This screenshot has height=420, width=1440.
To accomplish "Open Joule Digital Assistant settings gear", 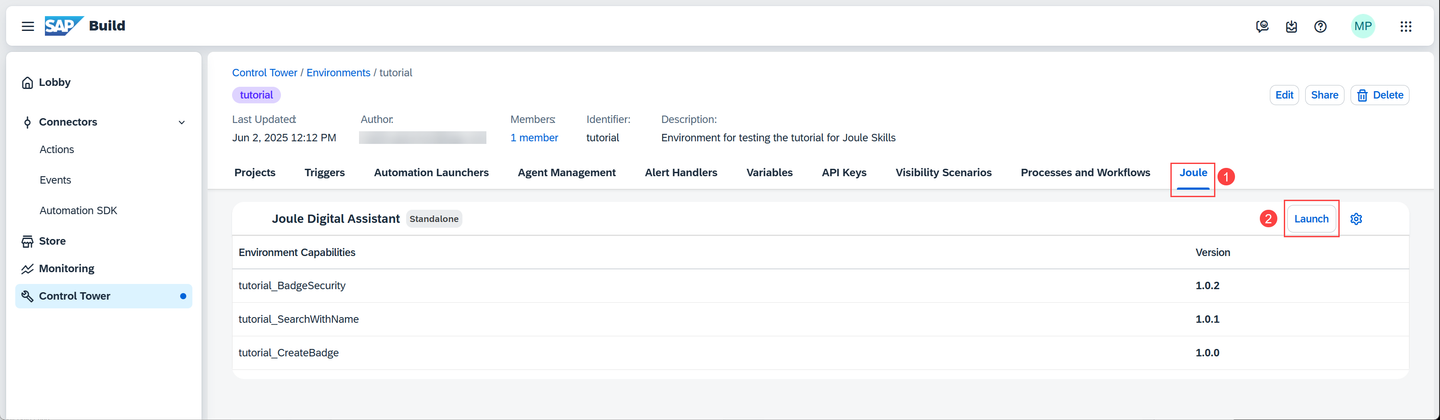I will [x=1356, y=219].
